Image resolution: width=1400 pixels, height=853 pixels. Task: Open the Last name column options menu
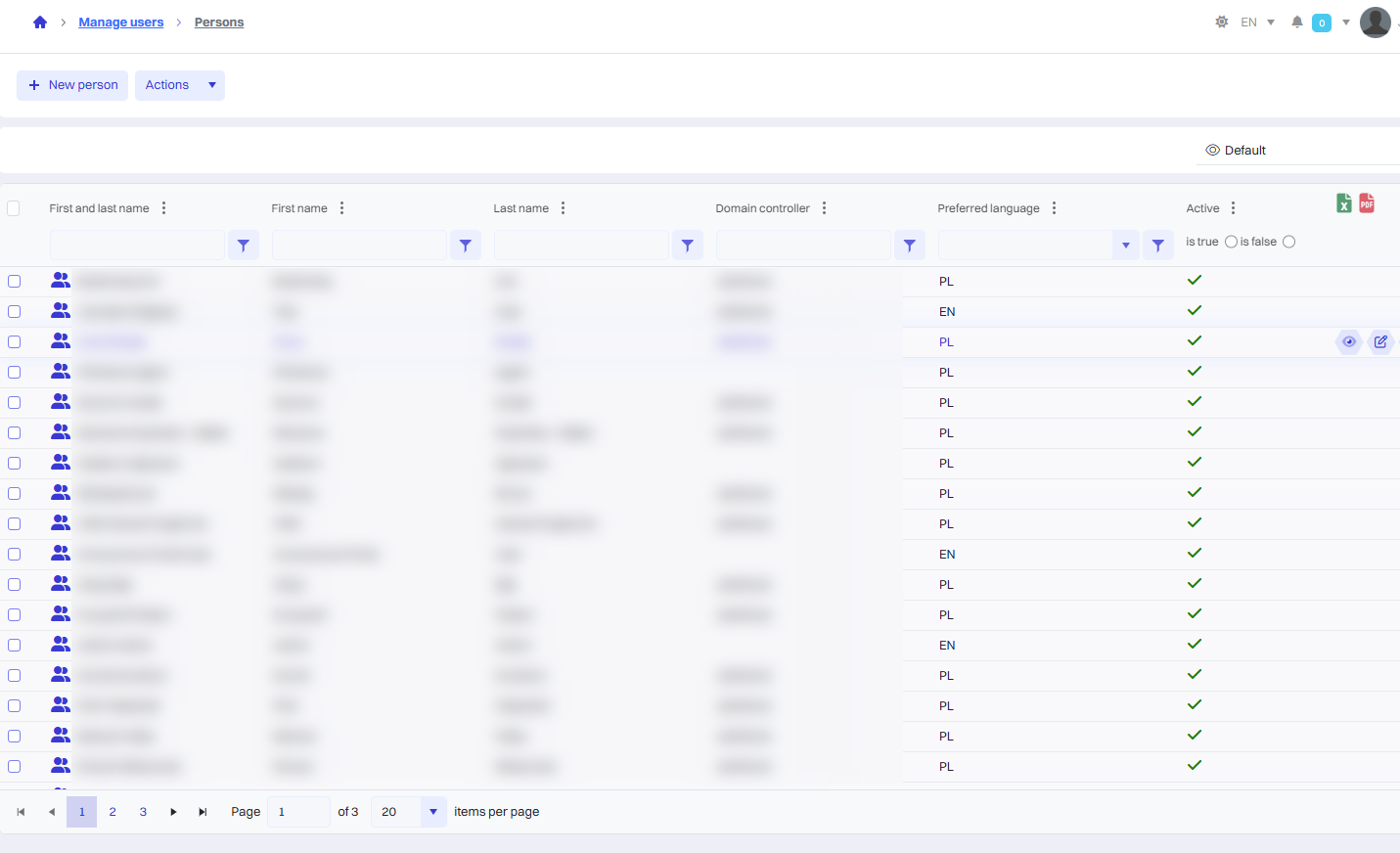[x=564, y=208]
